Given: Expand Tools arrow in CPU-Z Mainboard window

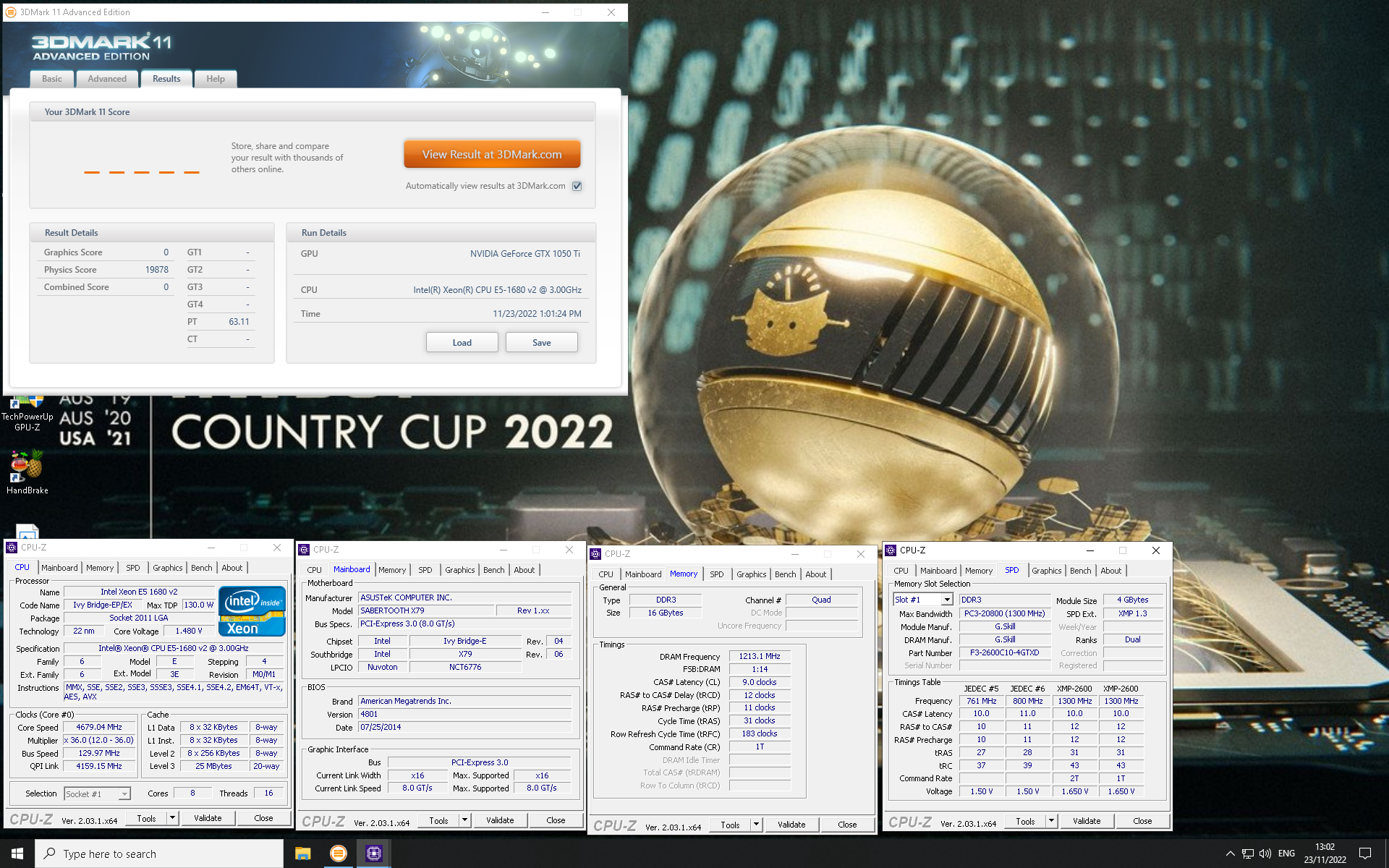Looking at the screenshot, I should click(x=464, y=820).
